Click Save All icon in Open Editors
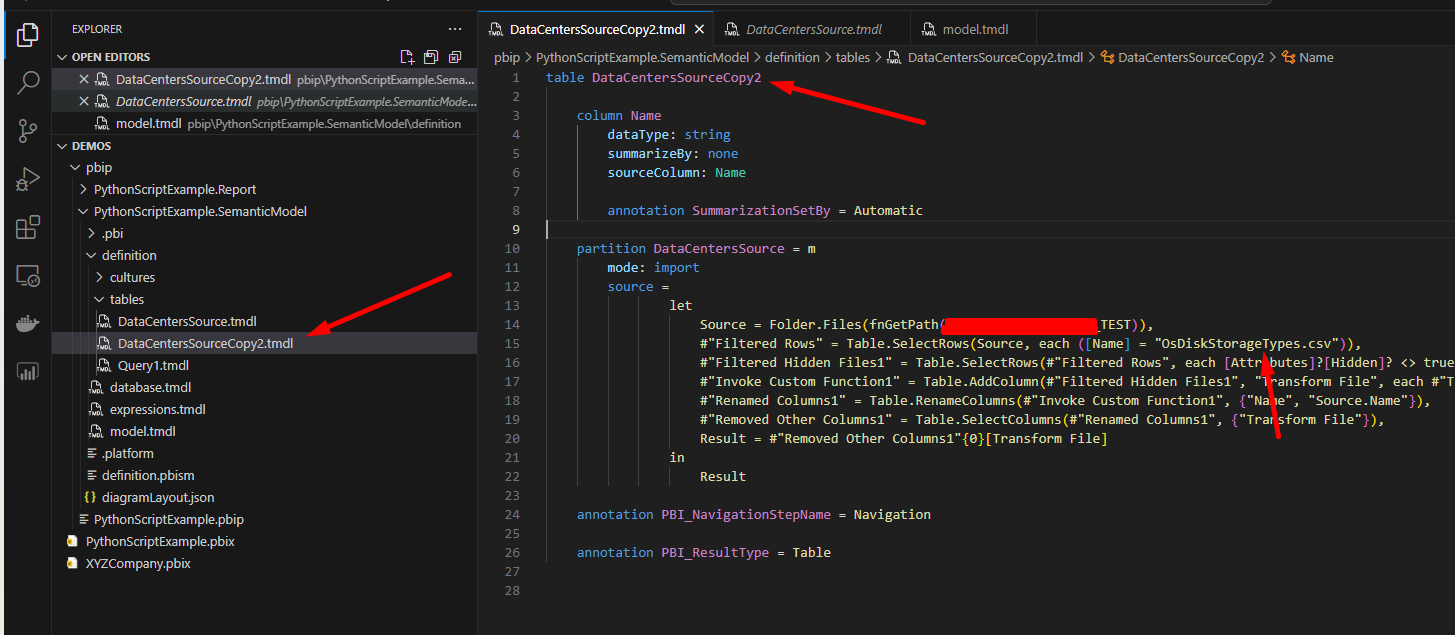This screenshot has width=1455, height=635. [x=431, y=57]
